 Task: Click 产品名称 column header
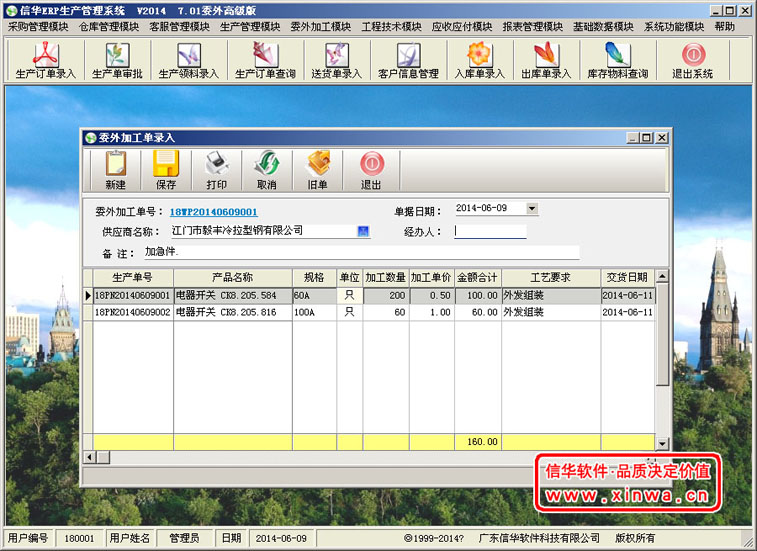[233, 277]
